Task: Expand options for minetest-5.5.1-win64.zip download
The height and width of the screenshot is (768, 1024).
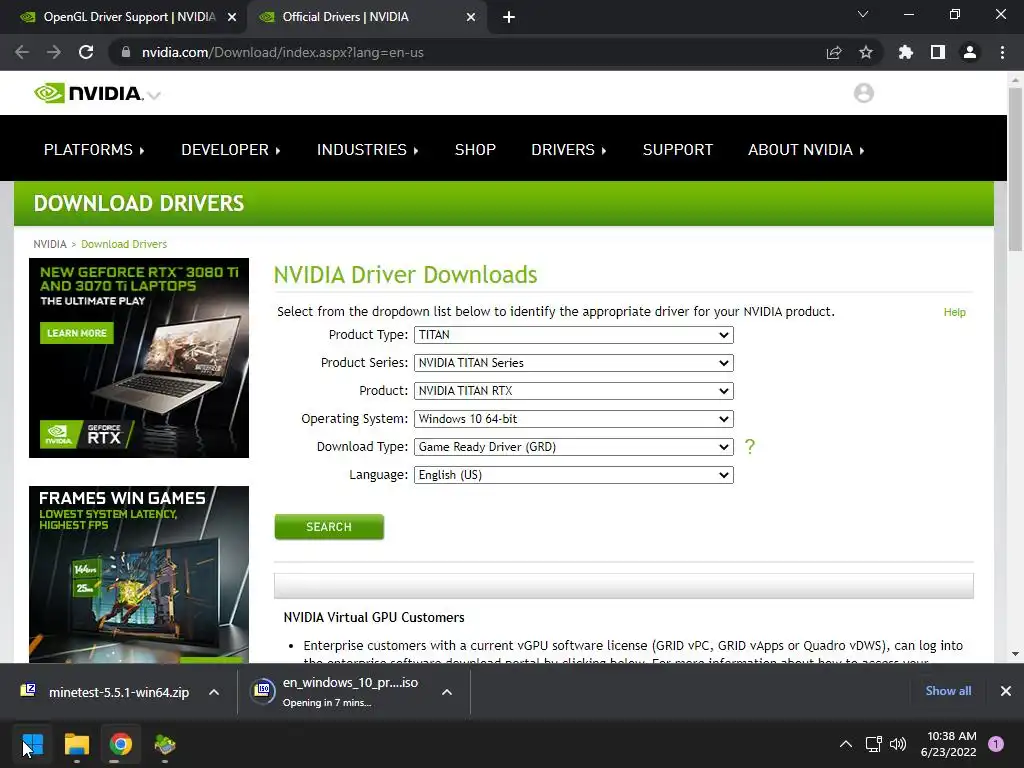Action: tap(214, 692)
